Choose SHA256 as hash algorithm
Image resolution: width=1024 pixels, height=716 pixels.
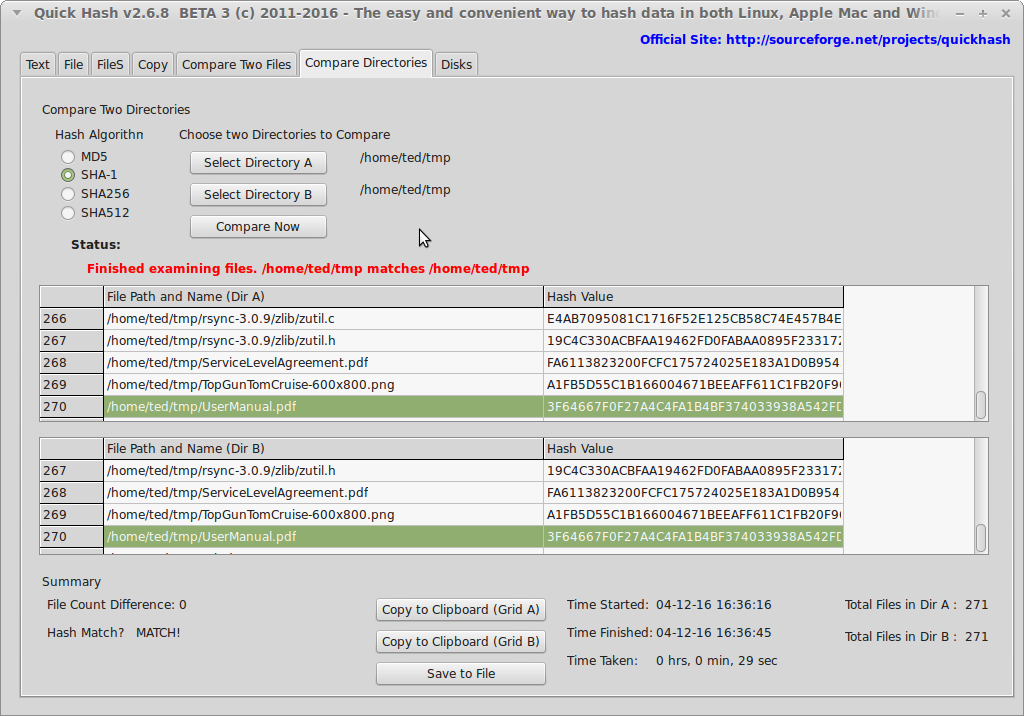click(68, 194)
